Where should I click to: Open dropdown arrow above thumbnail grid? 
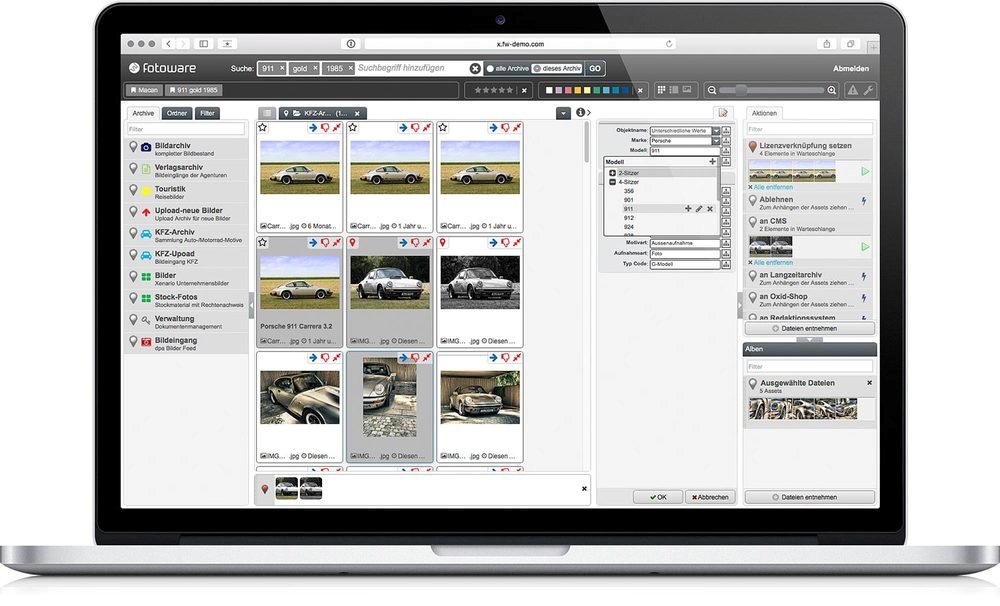563,114
